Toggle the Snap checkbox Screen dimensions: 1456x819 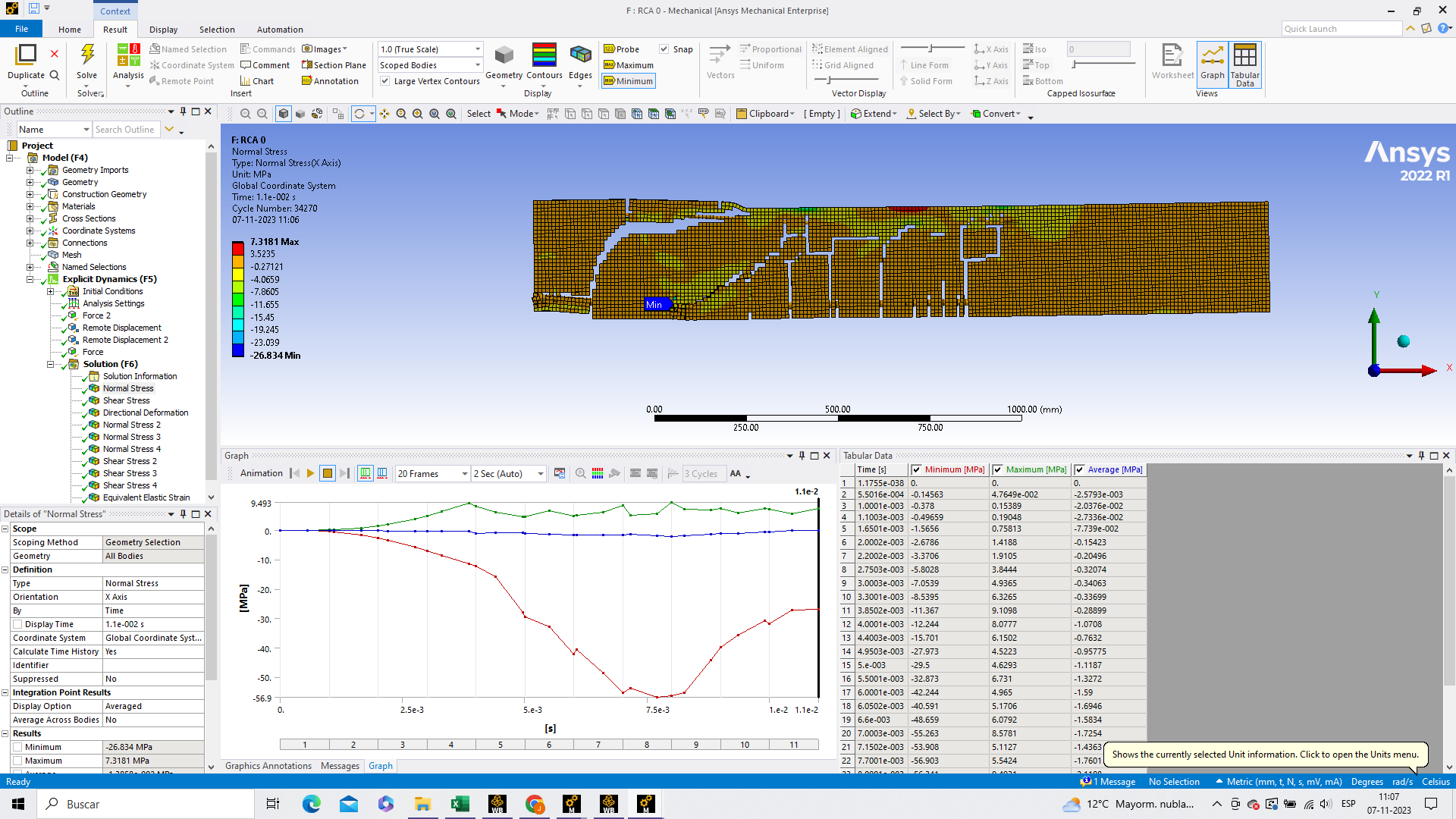click(664, 49)
